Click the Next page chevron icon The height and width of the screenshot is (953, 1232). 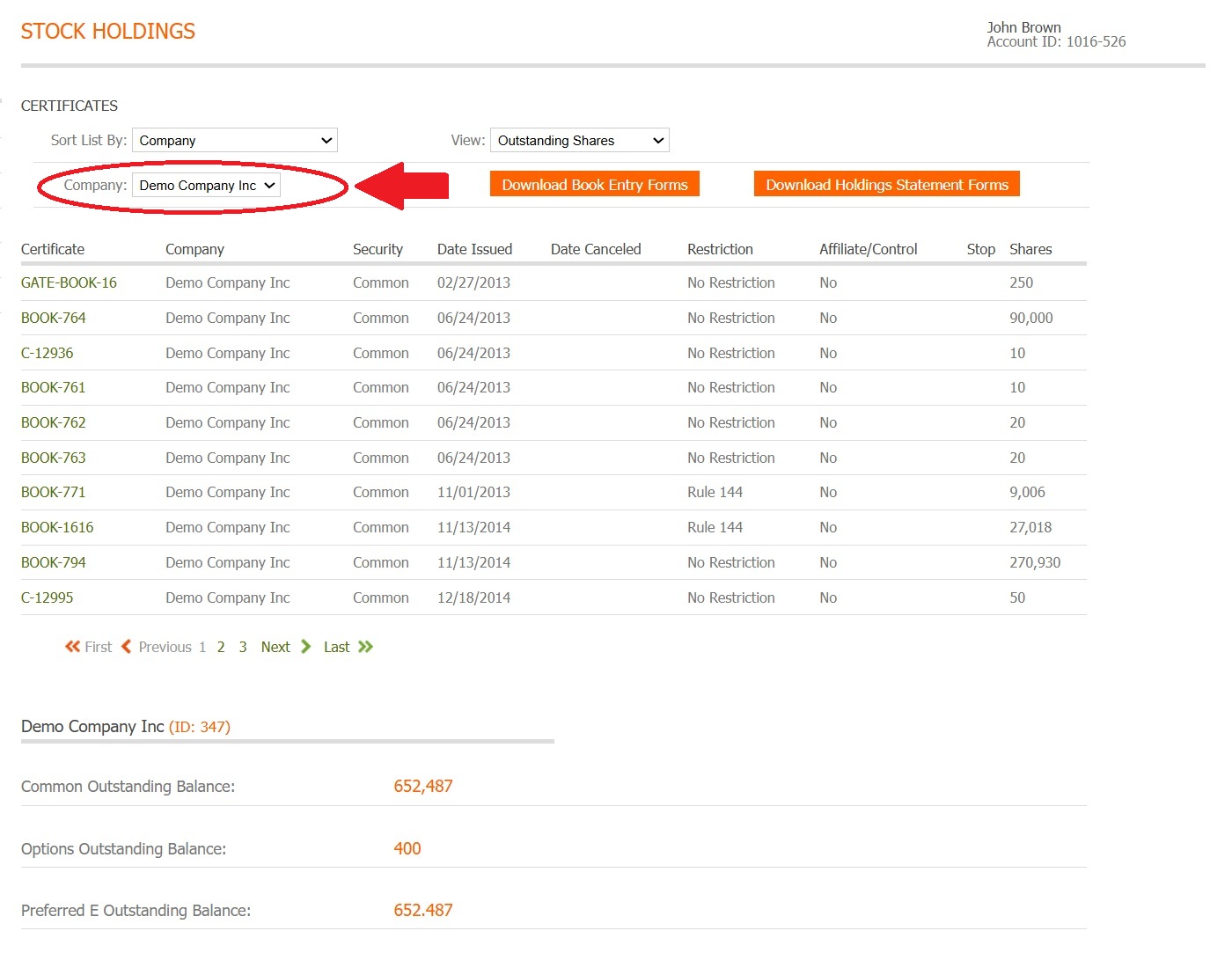coord(306,647)
